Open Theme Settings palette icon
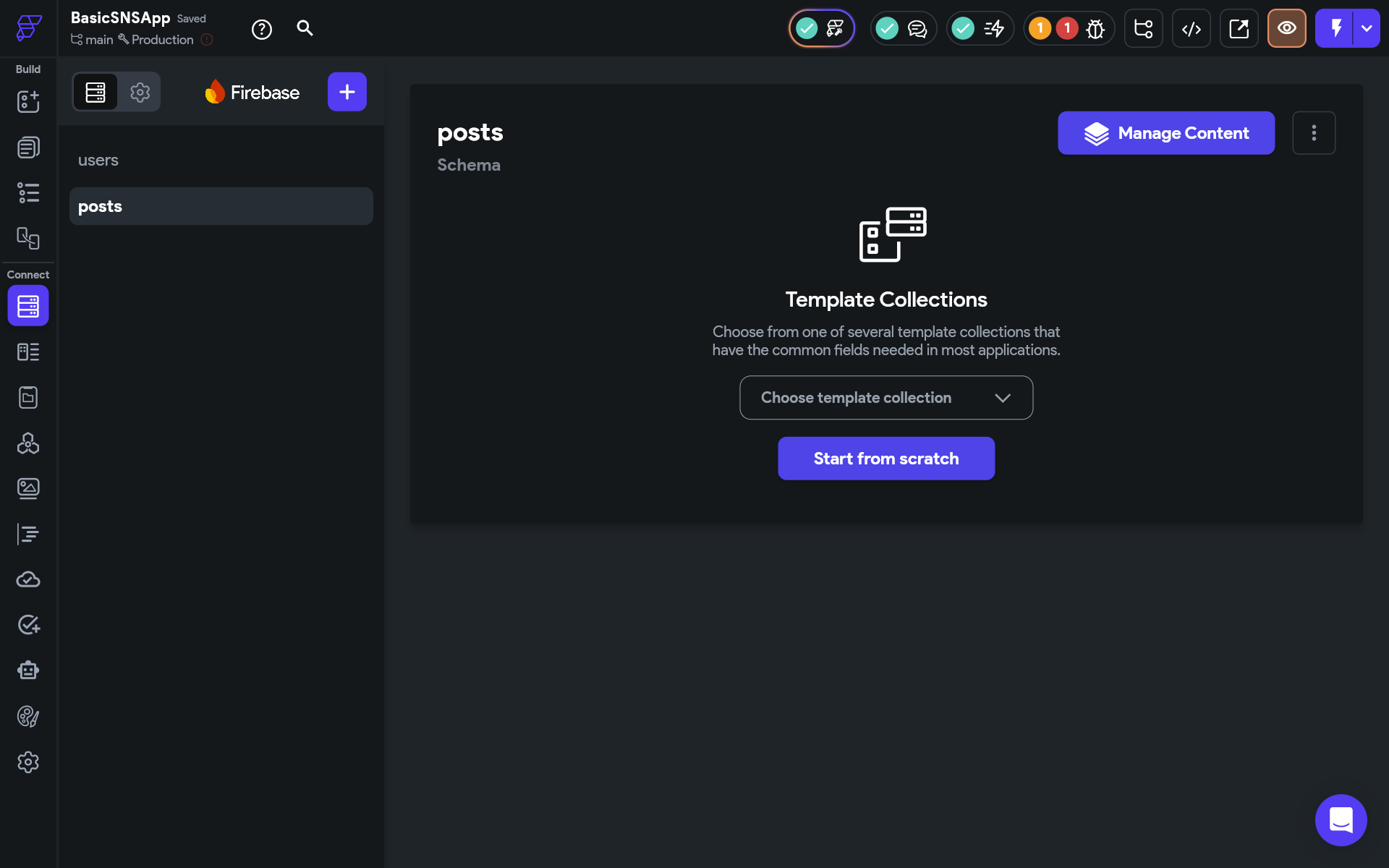This screenshot has height=868, width=1389. pos(28,716)
